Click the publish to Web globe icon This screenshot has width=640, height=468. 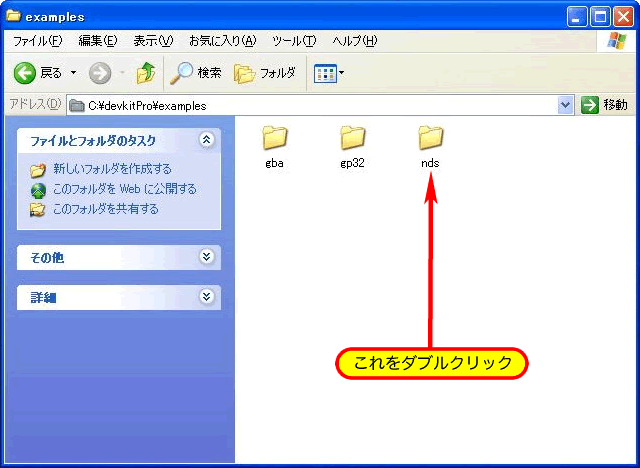coord(38,191)
